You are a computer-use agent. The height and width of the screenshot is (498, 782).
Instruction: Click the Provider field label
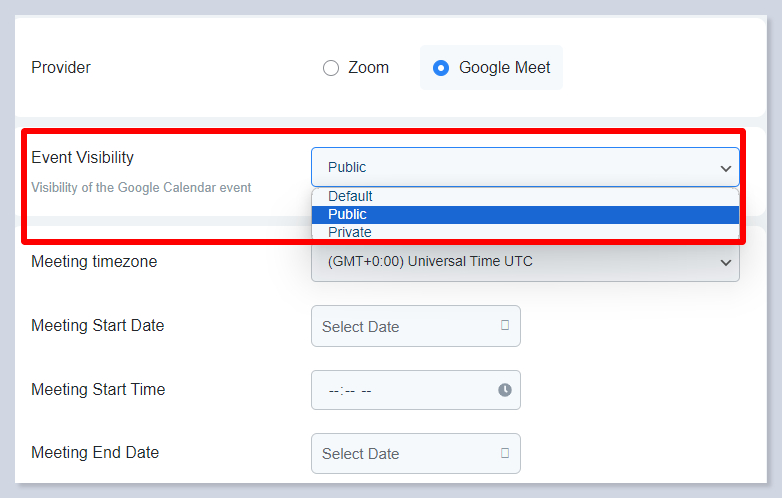[x=61, y=68]
